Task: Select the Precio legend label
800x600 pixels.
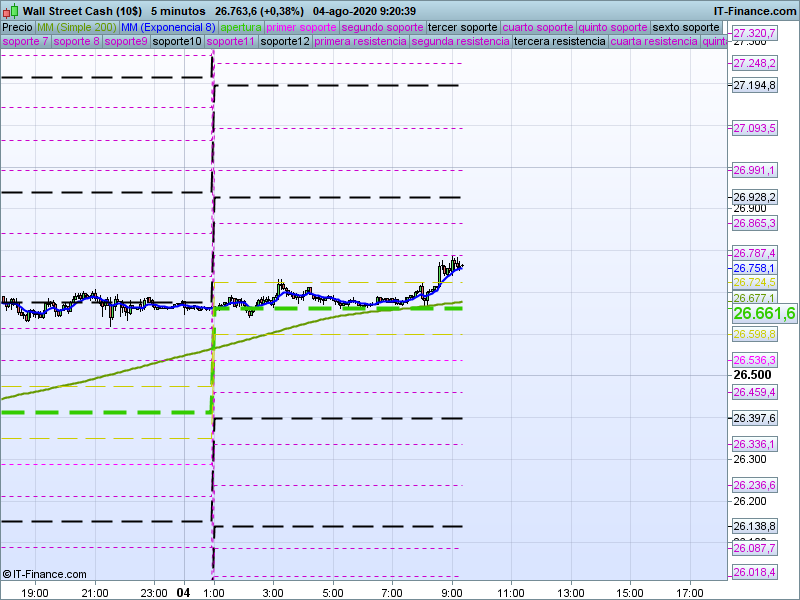Action: click(x=17, y=27)
